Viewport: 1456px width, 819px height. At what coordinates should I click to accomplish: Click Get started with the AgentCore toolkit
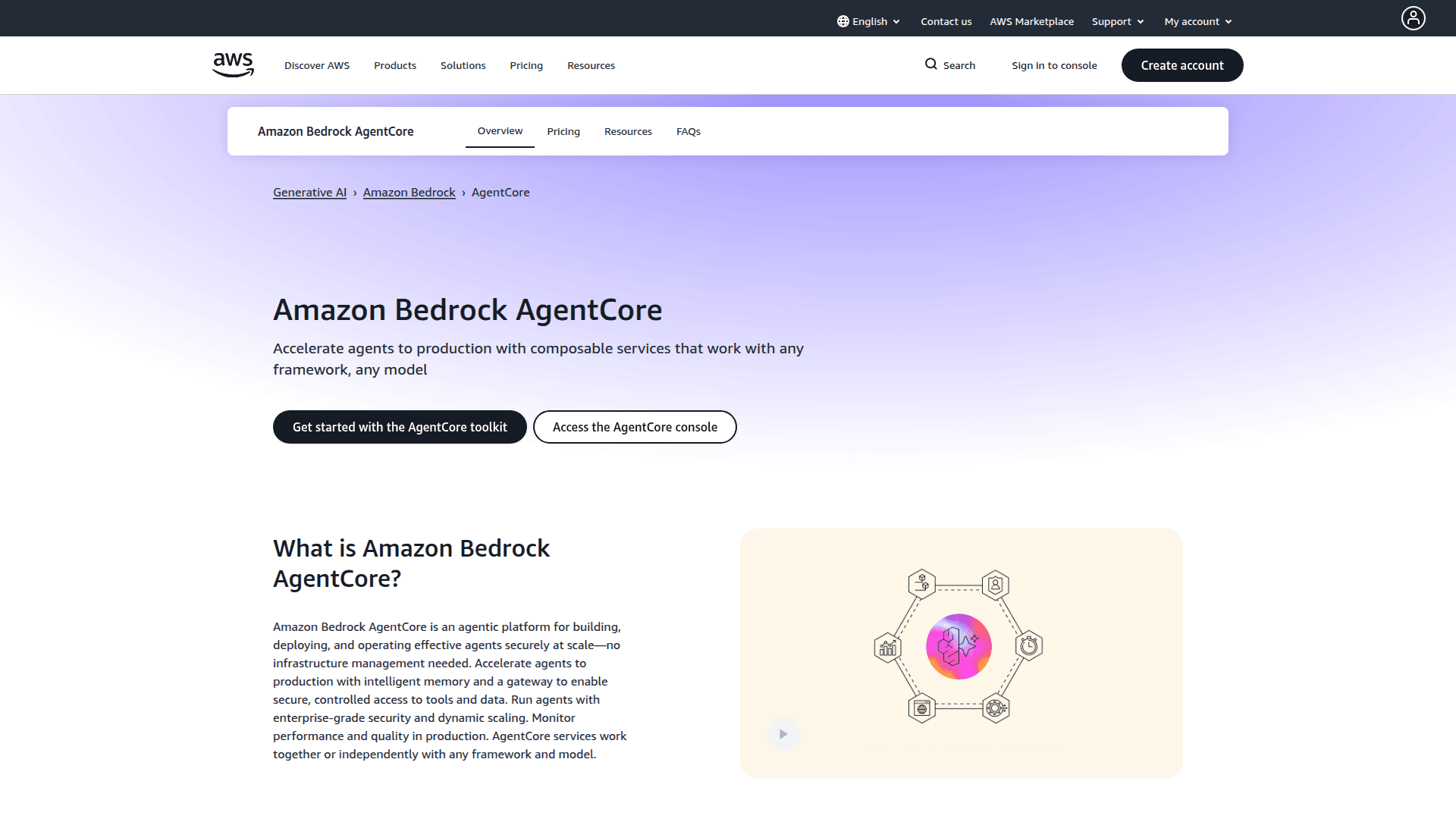point(400,426)
